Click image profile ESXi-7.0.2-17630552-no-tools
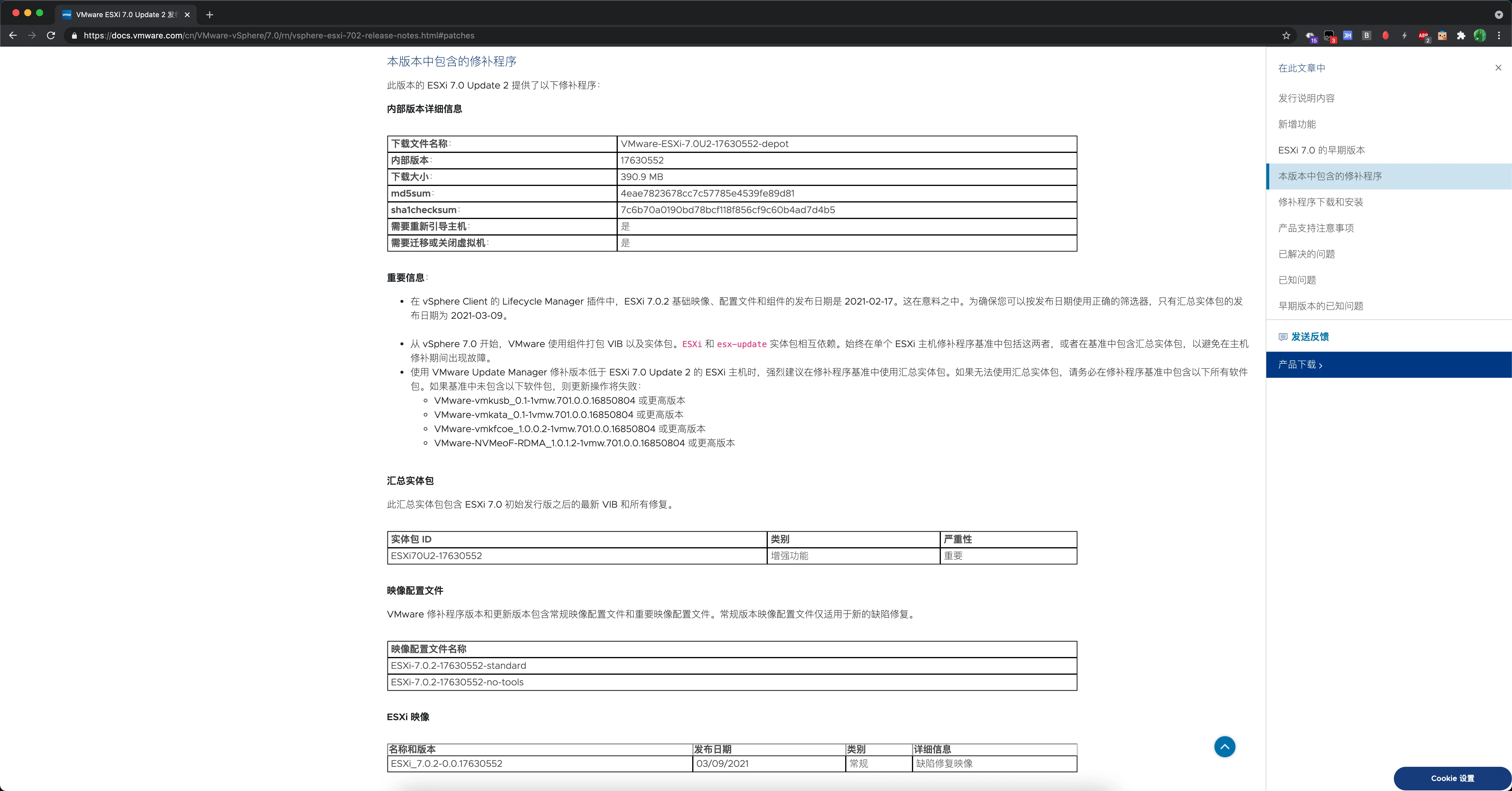The image size is (1512, 791). (x=457, y=682)
